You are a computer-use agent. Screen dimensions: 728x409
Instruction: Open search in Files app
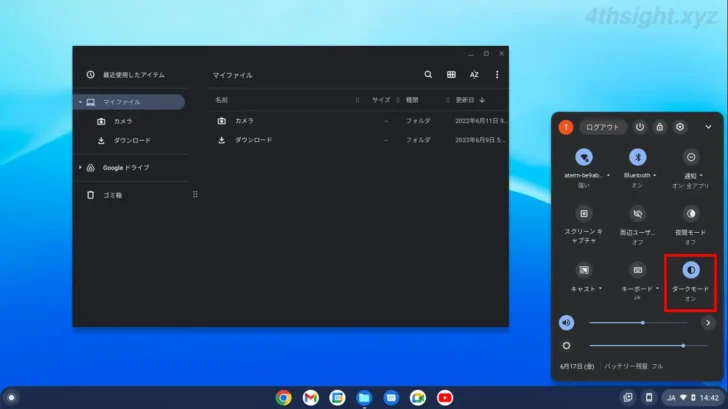[x=428, y=75]
